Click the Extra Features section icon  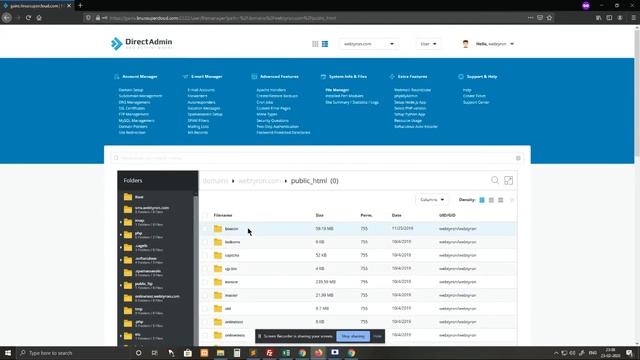[x=392, y=76]
